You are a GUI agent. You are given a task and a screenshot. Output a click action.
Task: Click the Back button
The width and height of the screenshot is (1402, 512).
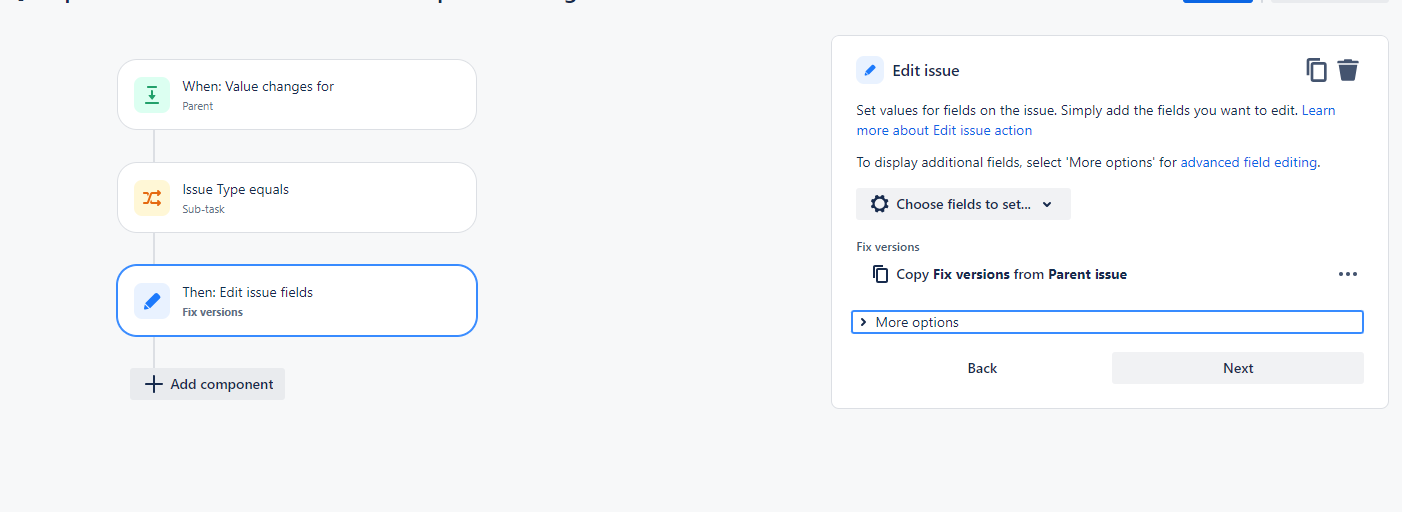[x=982, y=368]
